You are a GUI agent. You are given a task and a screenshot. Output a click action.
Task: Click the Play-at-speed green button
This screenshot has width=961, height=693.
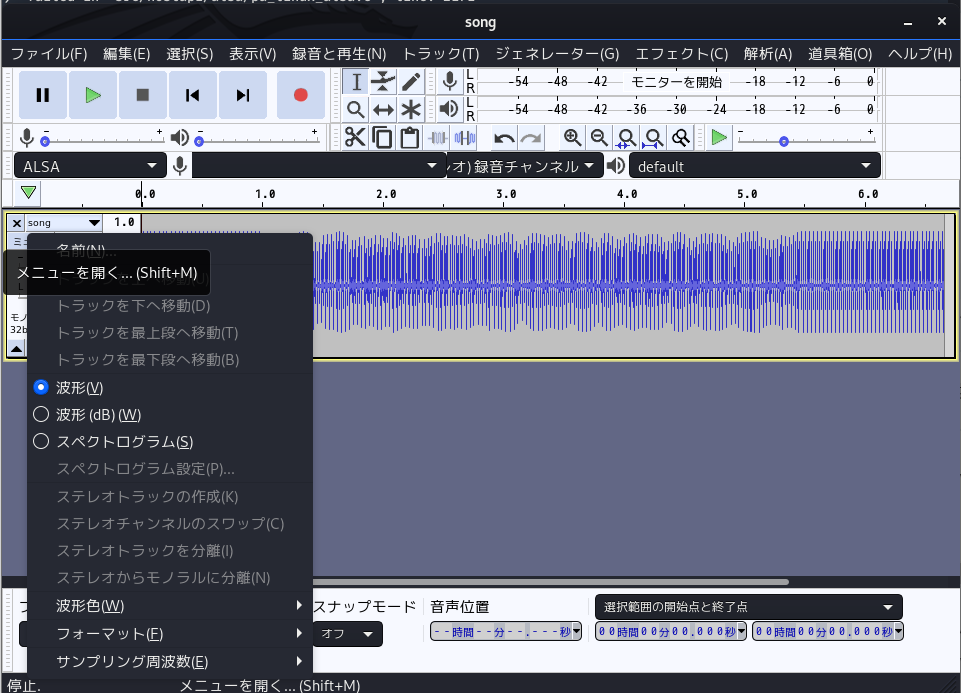point(719,137)
